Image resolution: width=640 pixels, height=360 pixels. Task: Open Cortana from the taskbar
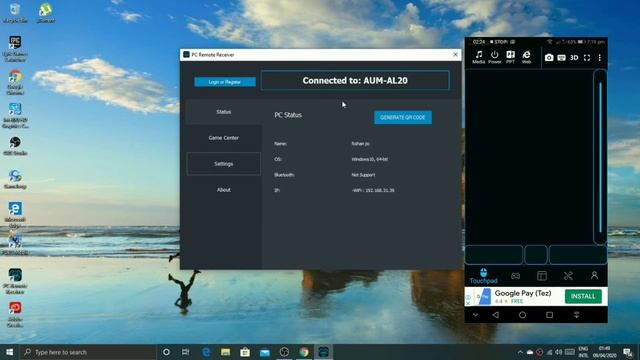[166, 352]
